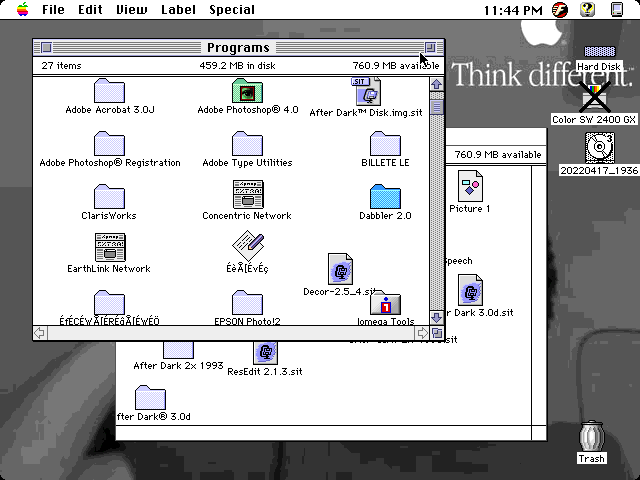Click the Programs window title bar

(238, 47)
